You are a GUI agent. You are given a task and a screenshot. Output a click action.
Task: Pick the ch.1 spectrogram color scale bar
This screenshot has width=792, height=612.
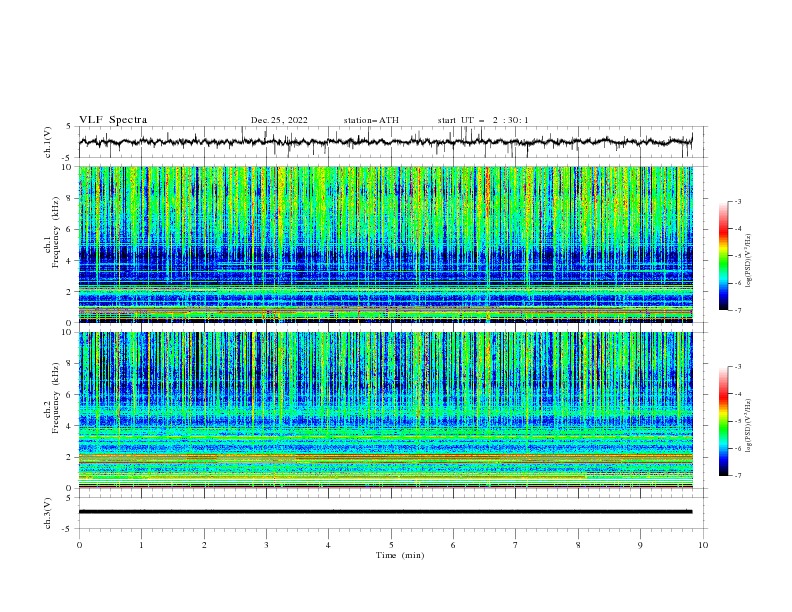[x=724, y=256]
